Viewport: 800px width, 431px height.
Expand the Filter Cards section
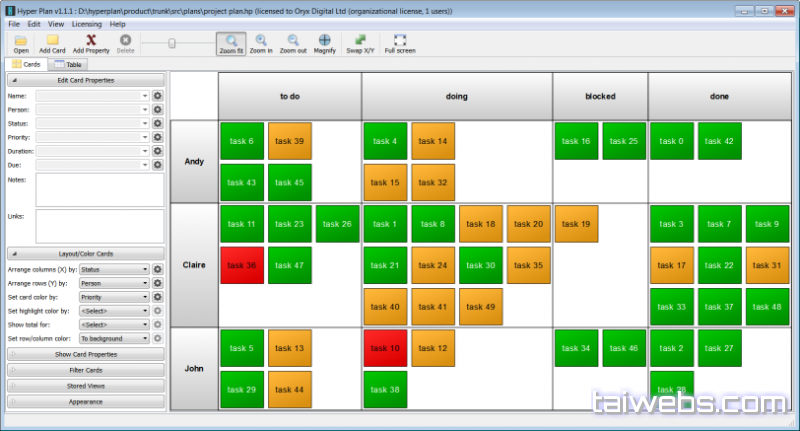point(85,370)
